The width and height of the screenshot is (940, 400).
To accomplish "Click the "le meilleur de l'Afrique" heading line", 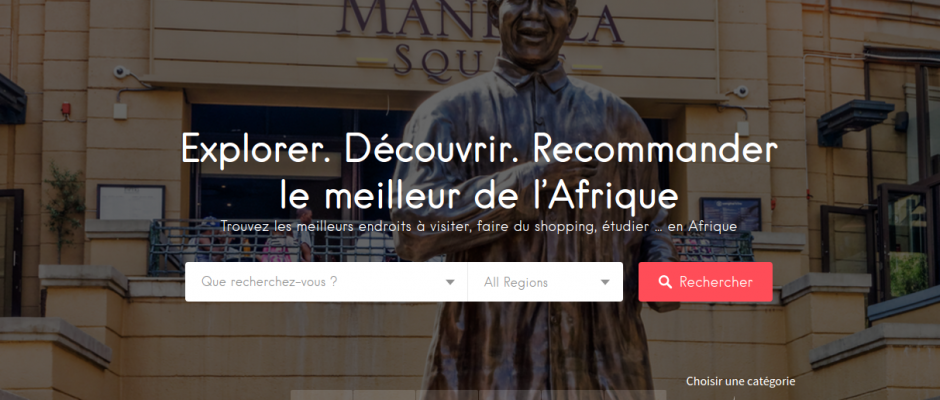I will (479, 194).
